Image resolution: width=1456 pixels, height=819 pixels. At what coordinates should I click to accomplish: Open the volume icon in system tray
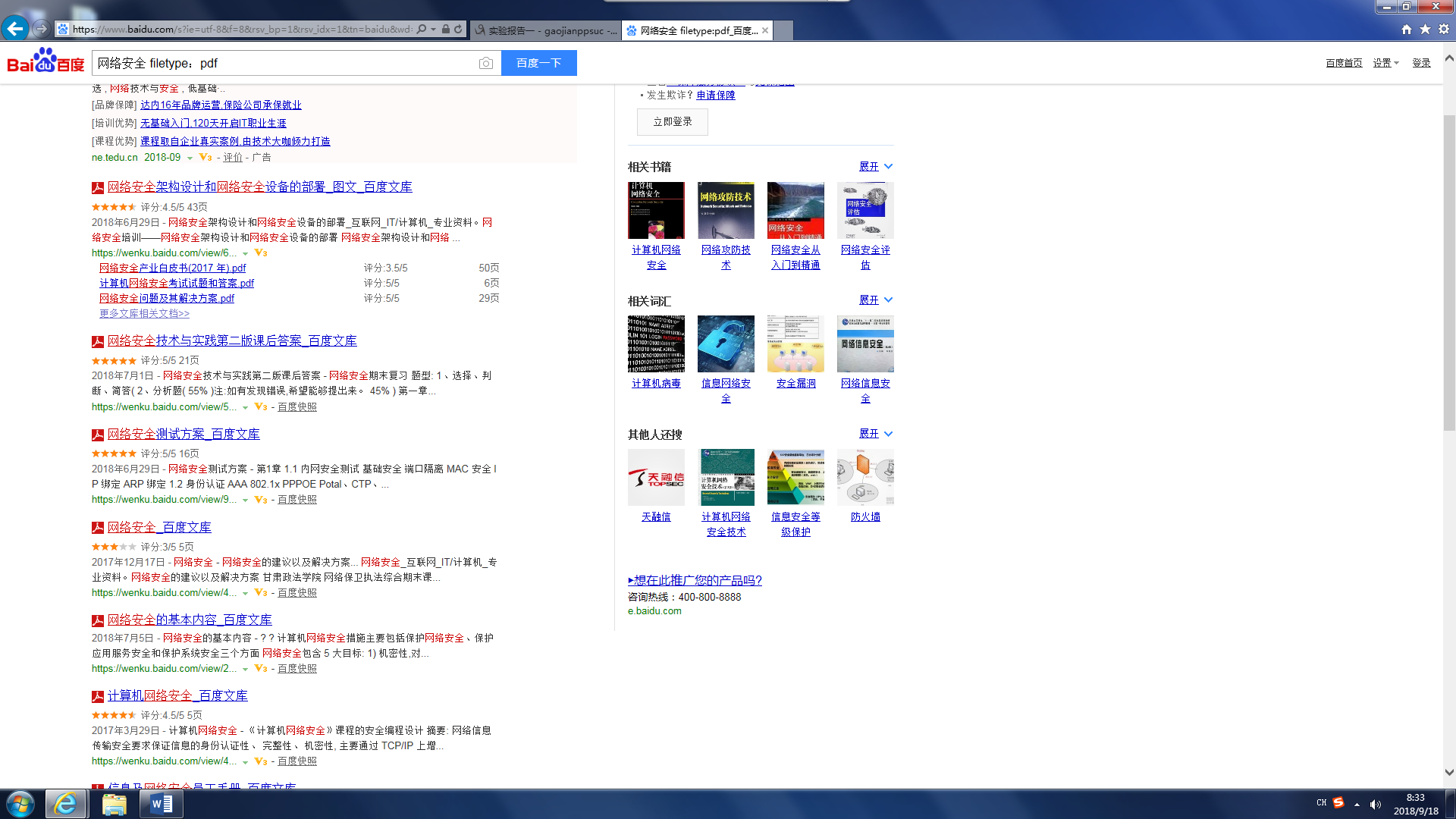(1376, 804)
